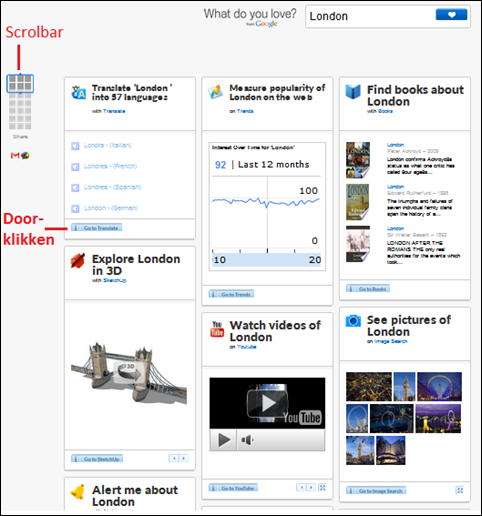Image resolution: width=482 pixels, height=516 pixels.
Task: Open the Big Ben tower photo in the top row
Action: [x=404, y=387]
